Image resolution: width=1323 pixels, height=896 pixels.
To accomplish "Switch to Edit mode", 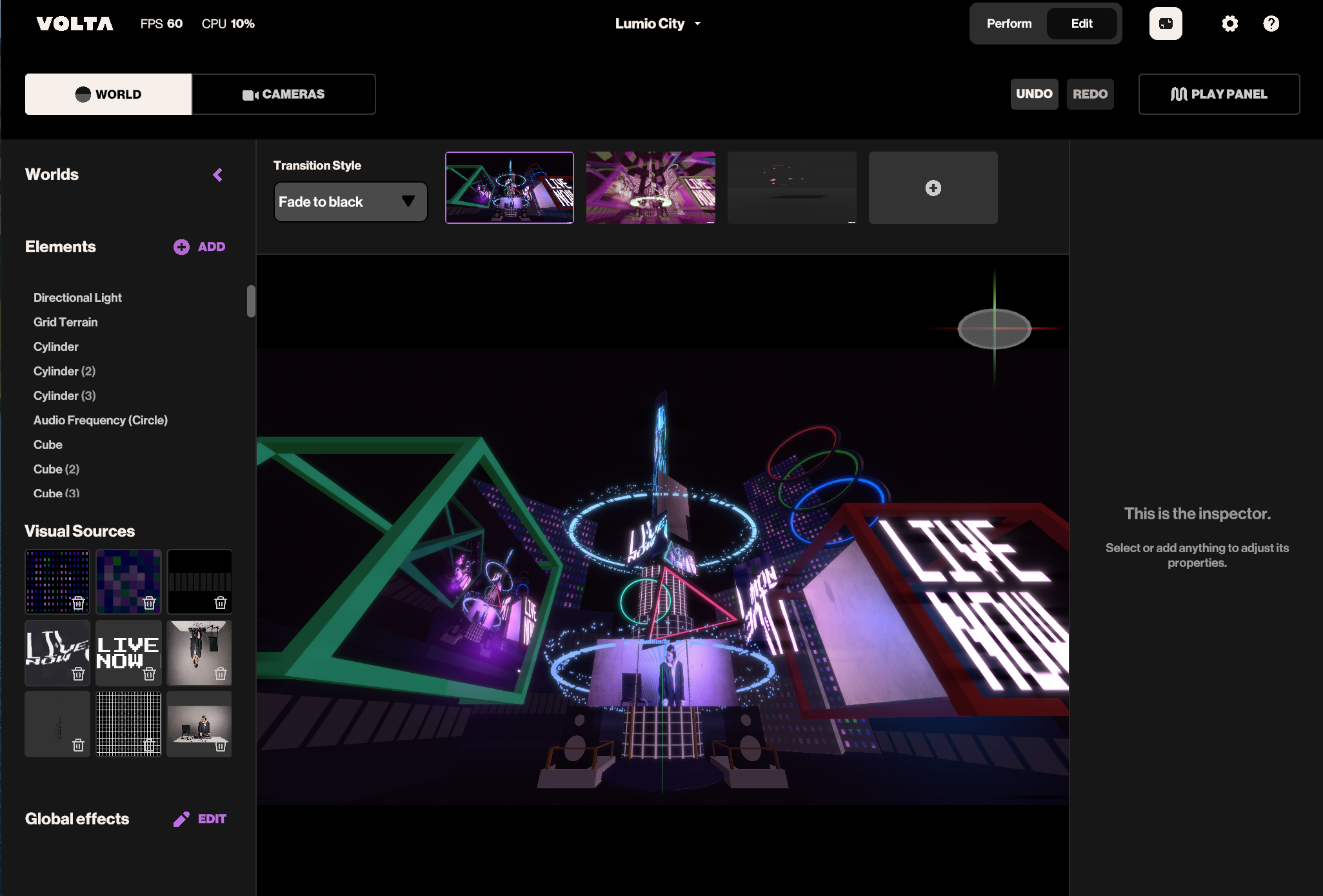I will (x=1082, y=24).
